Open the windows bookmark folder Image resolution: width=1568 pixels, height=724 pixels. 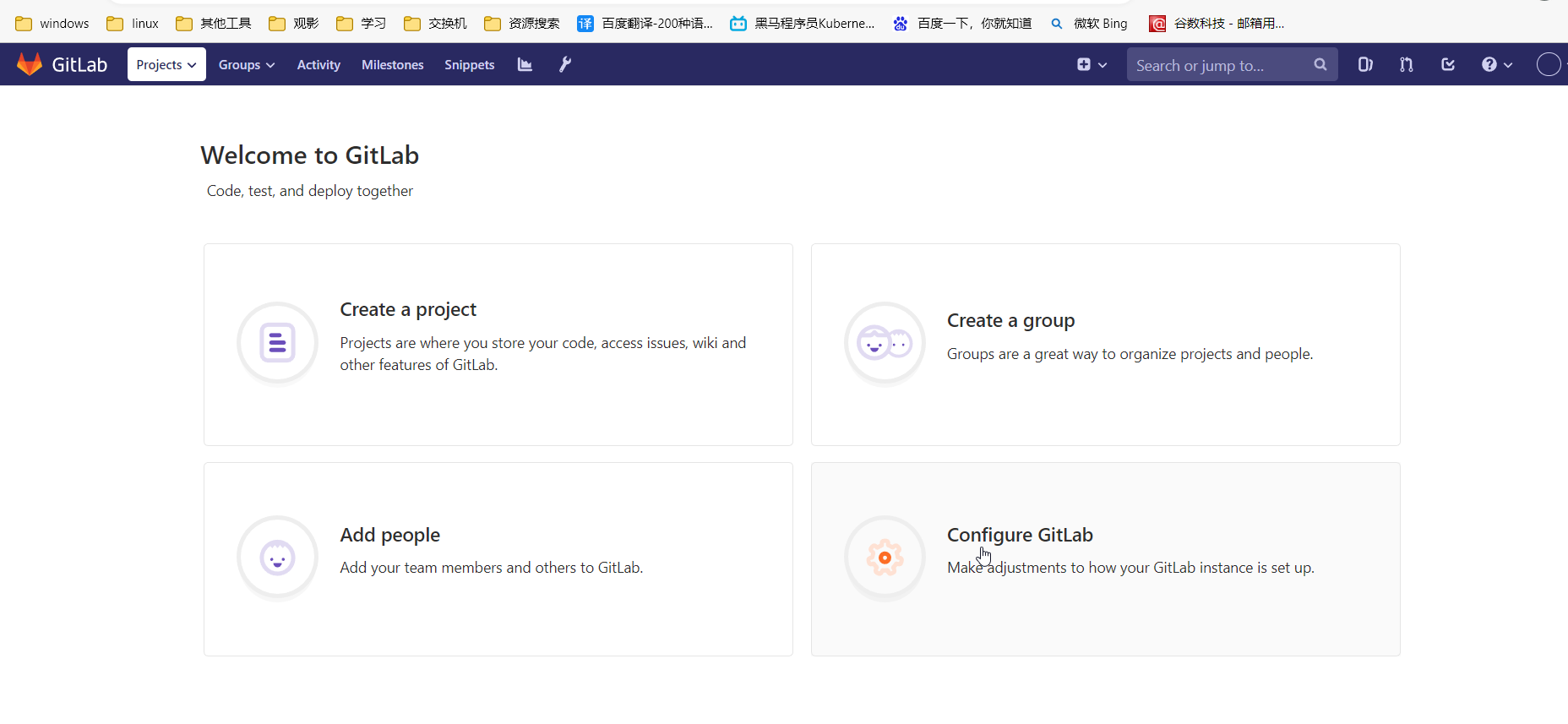[52, 23]
